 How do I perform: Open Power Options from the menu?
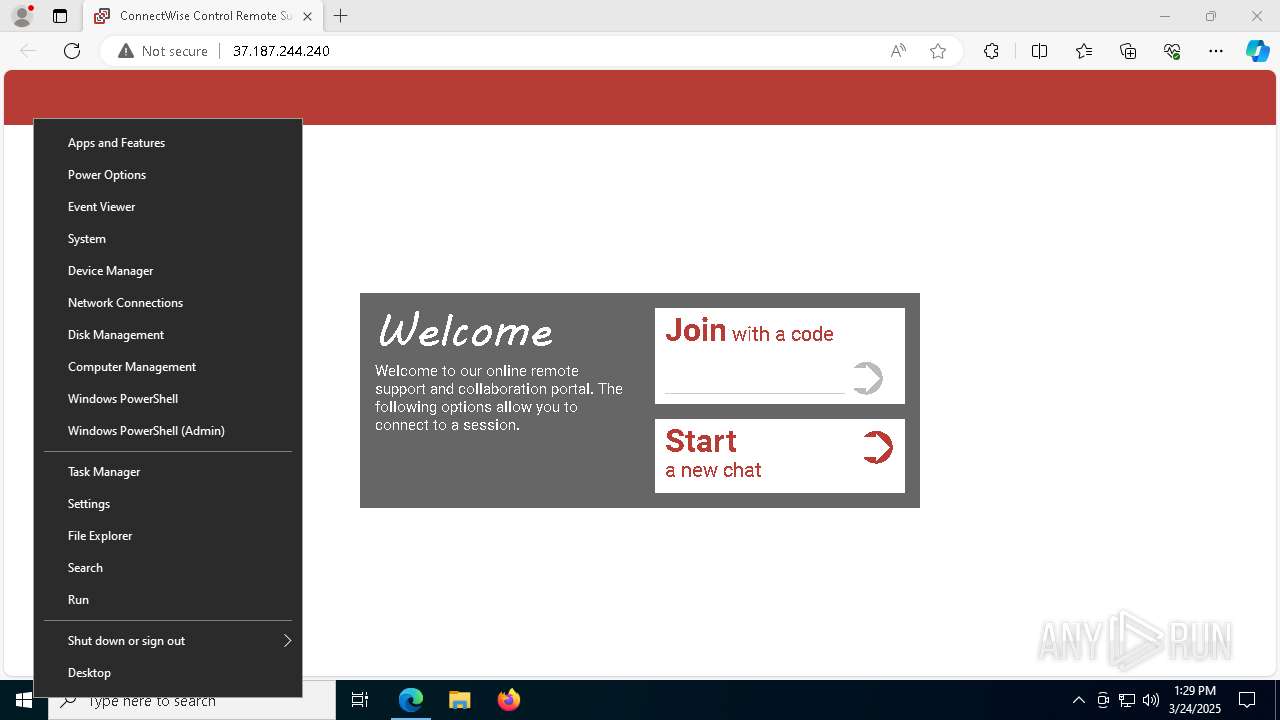pyautogui.click(x=168, y=175)
